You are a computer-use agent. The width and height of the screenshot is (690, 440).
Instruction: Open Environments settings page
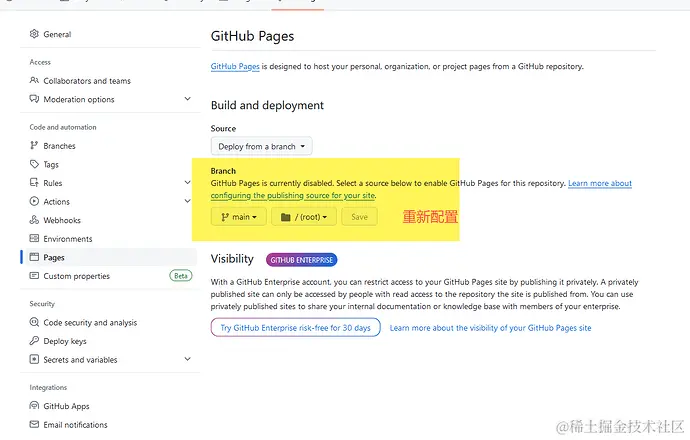(68, 239)
